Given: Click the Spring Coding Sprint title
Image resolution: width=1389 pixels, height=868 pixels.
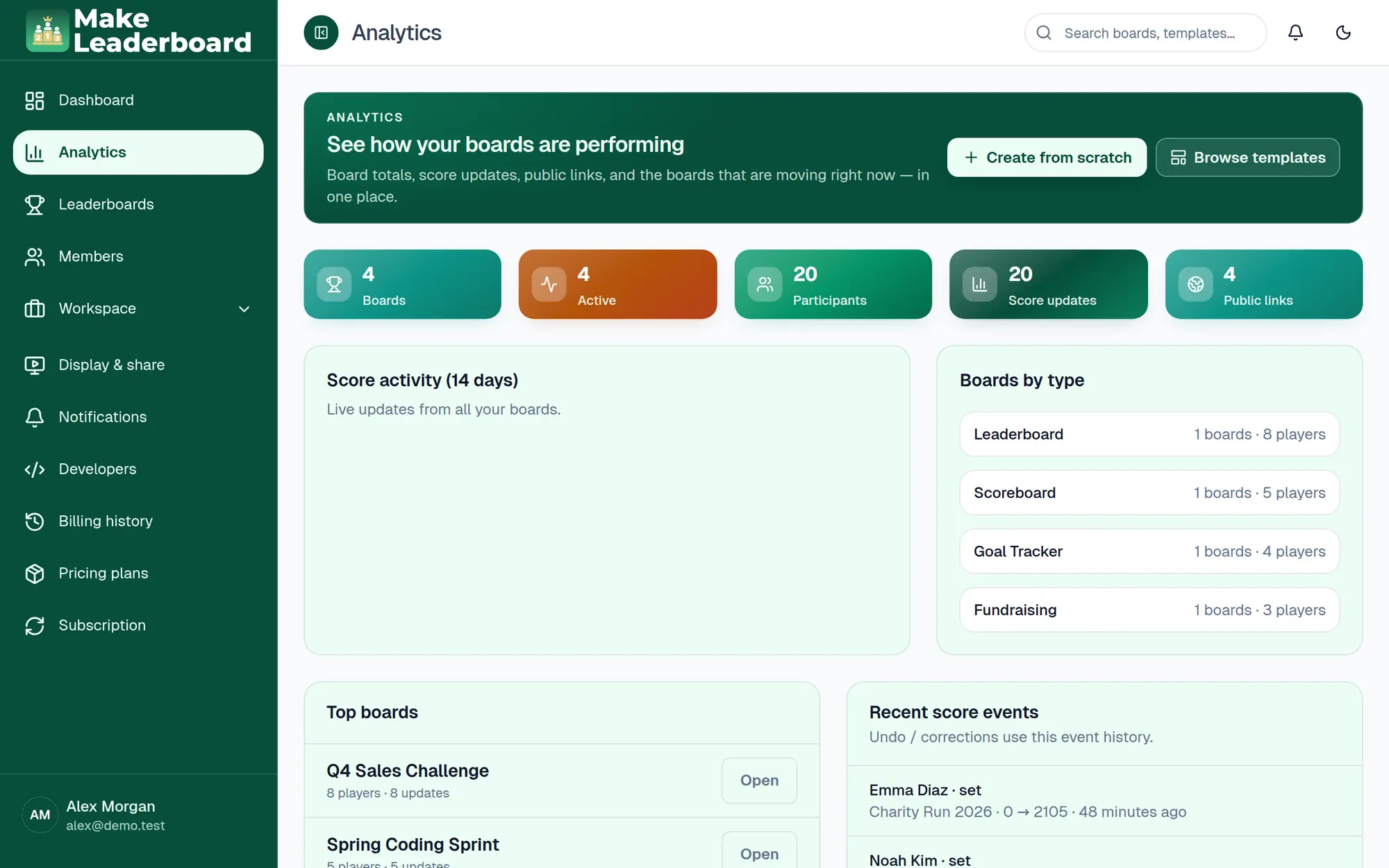Looking at the screenshot, I should [x=413, y=844].
